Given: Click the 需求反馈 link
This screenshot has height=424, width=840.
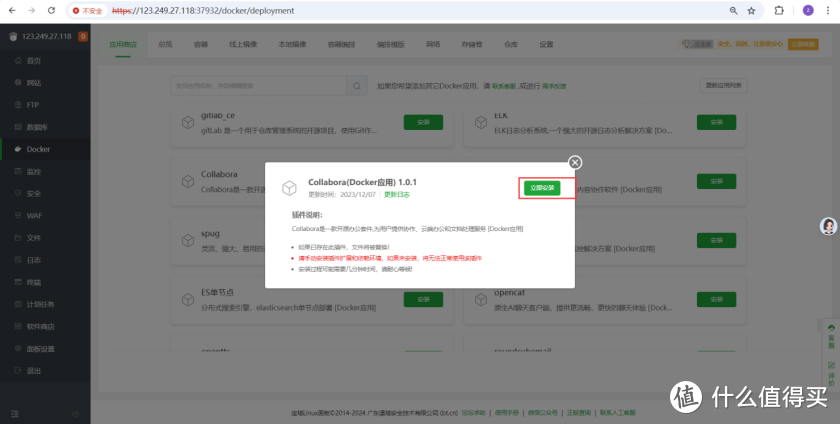Looking at the screenshot, I should point(554,86).
